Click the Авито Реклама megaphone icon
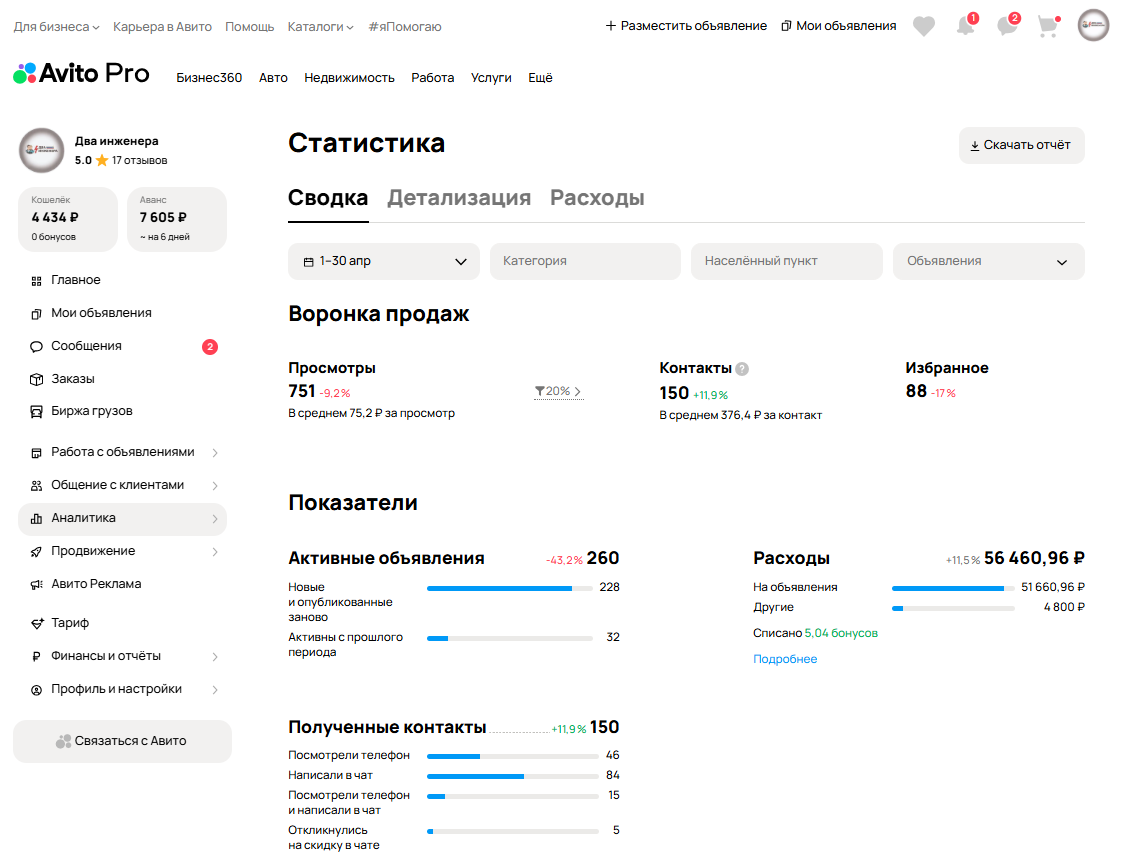 point(37,584)
